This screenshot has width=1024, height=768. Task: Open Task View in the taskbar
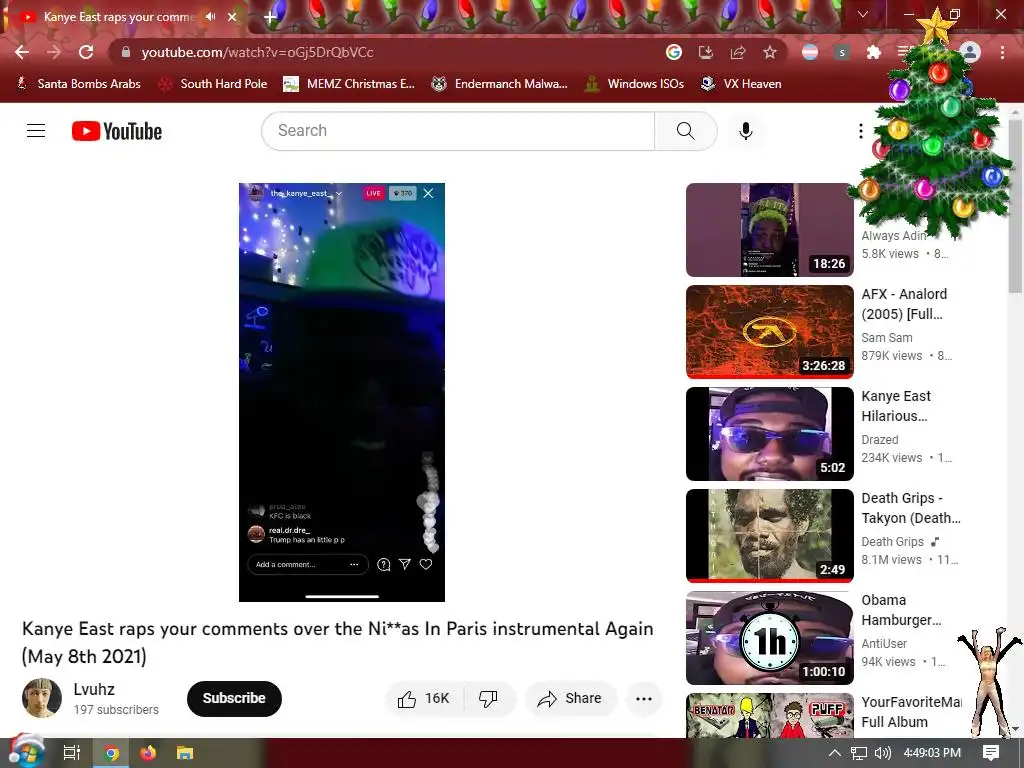pos(72,753)
